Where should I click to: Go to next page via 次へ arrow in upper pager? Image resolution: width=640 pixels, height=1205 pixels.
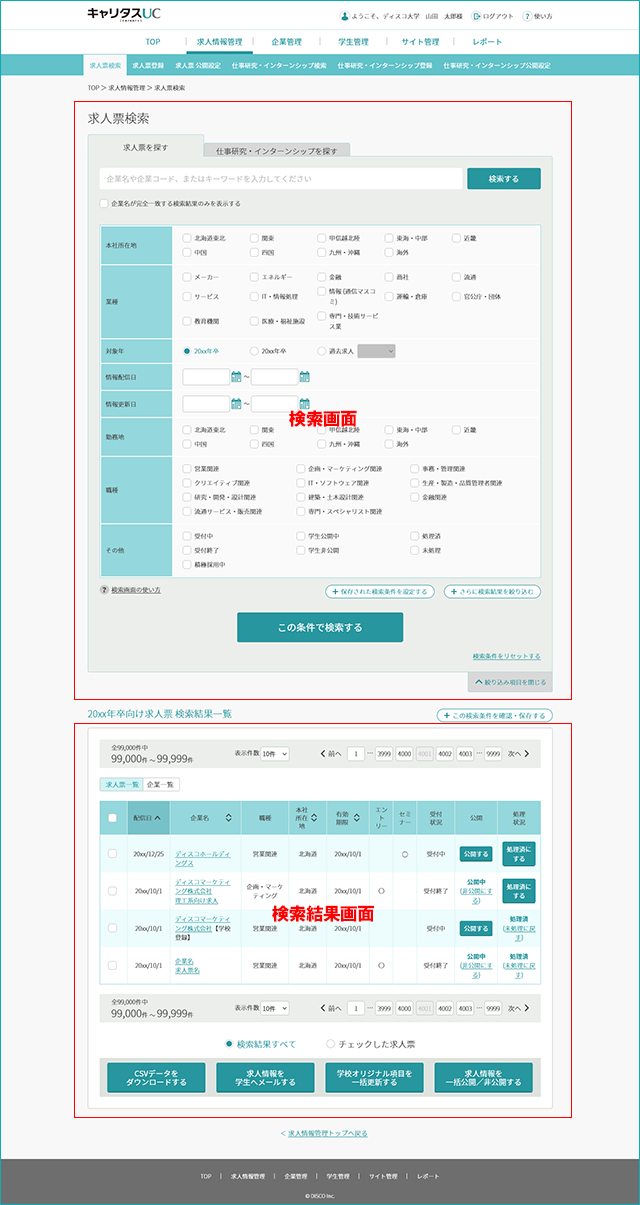click(x=527, y=753)
